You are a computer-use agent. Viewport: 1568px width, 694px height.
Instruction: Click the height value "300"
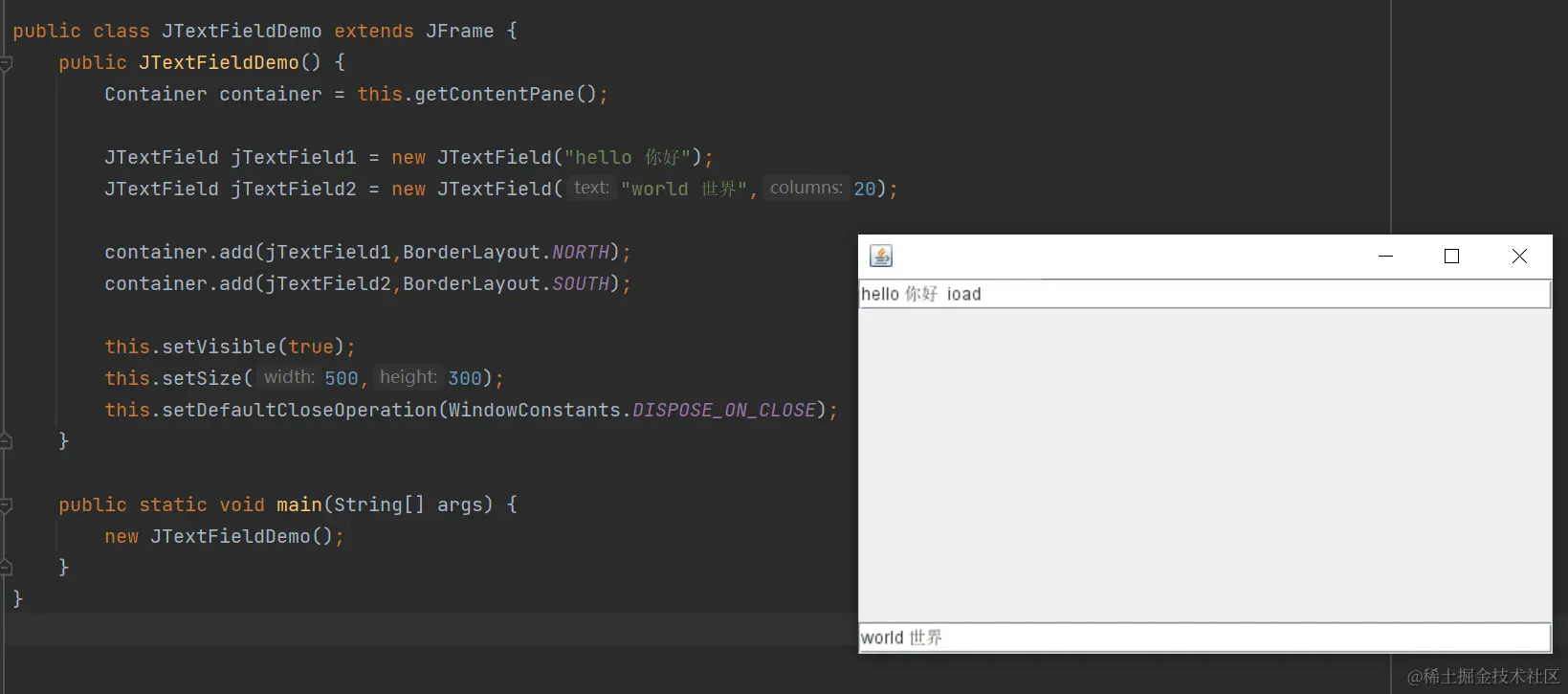[x=465, y=378]
